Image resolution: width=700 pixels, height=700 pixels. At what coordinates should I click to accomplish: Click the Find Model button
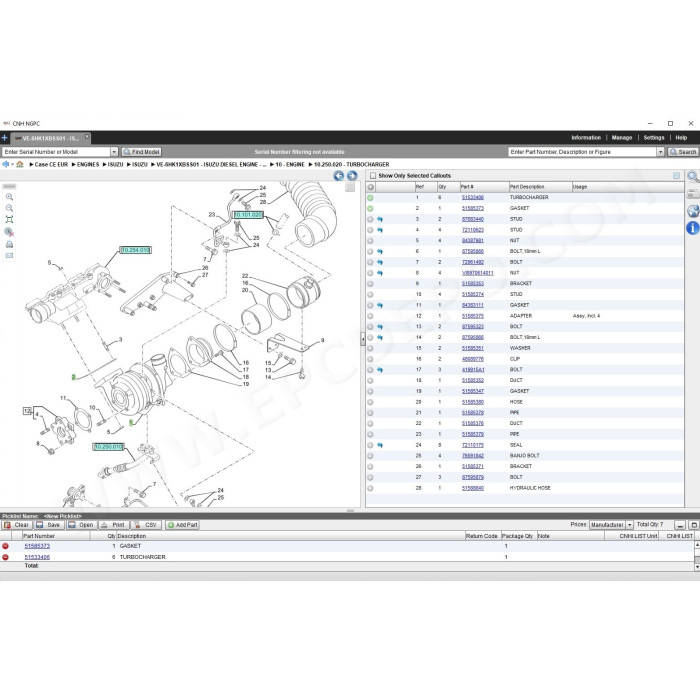[141, 152]
